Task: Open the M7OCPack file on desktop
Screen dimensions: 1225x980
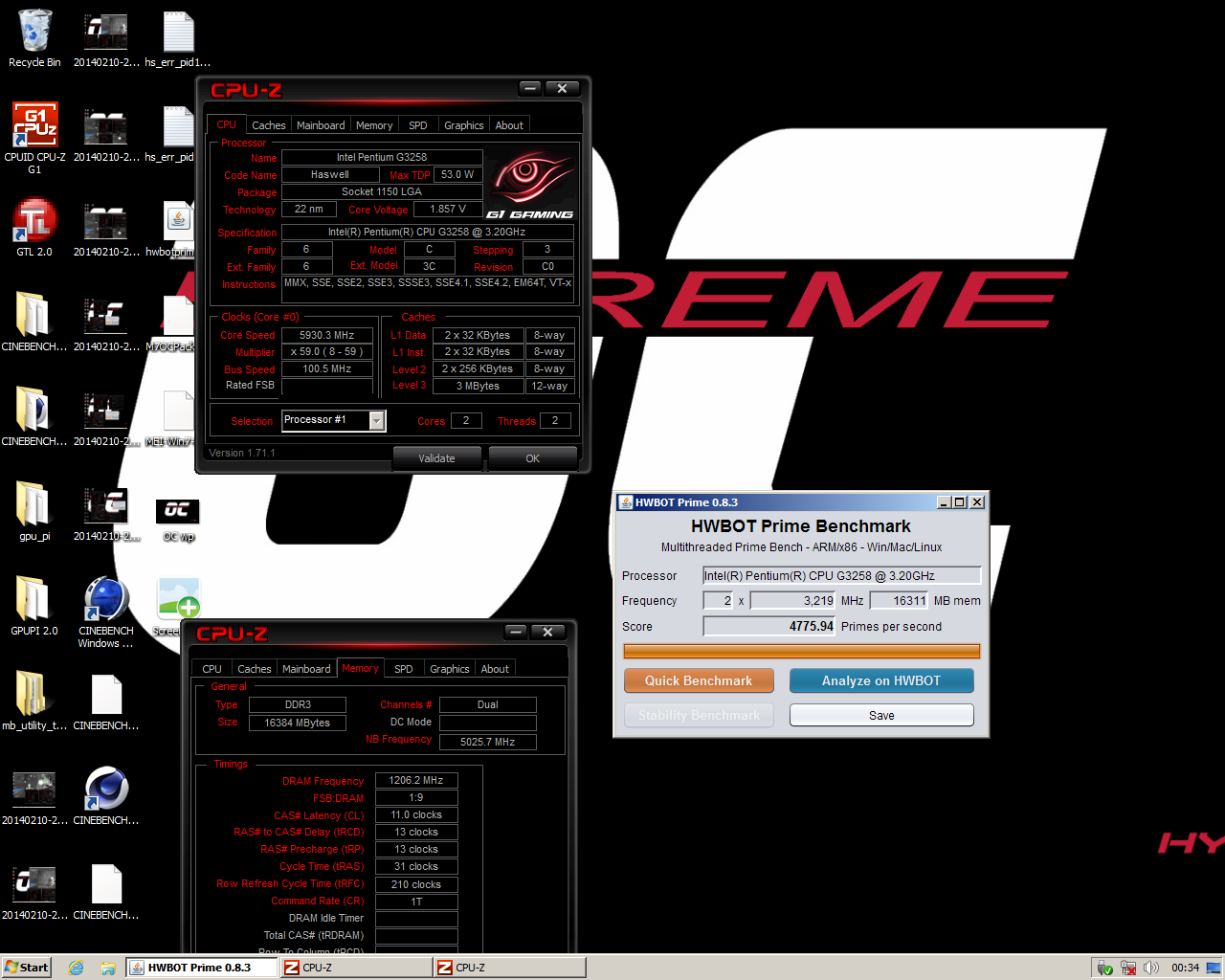Action: click(x=178, y=323)
